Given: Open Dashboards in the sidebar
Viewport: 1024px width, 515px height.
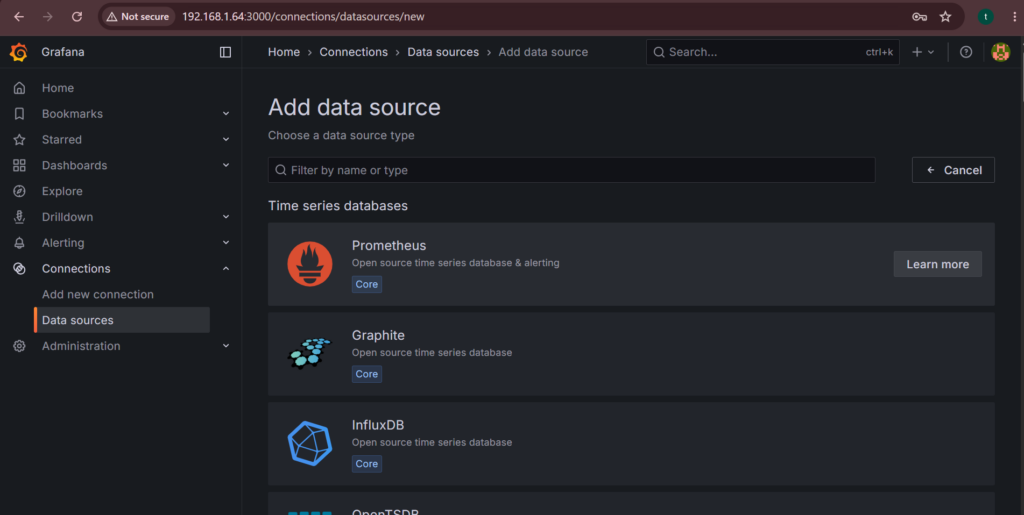Looking at the screenshot, I should click(x=74, y=165).
